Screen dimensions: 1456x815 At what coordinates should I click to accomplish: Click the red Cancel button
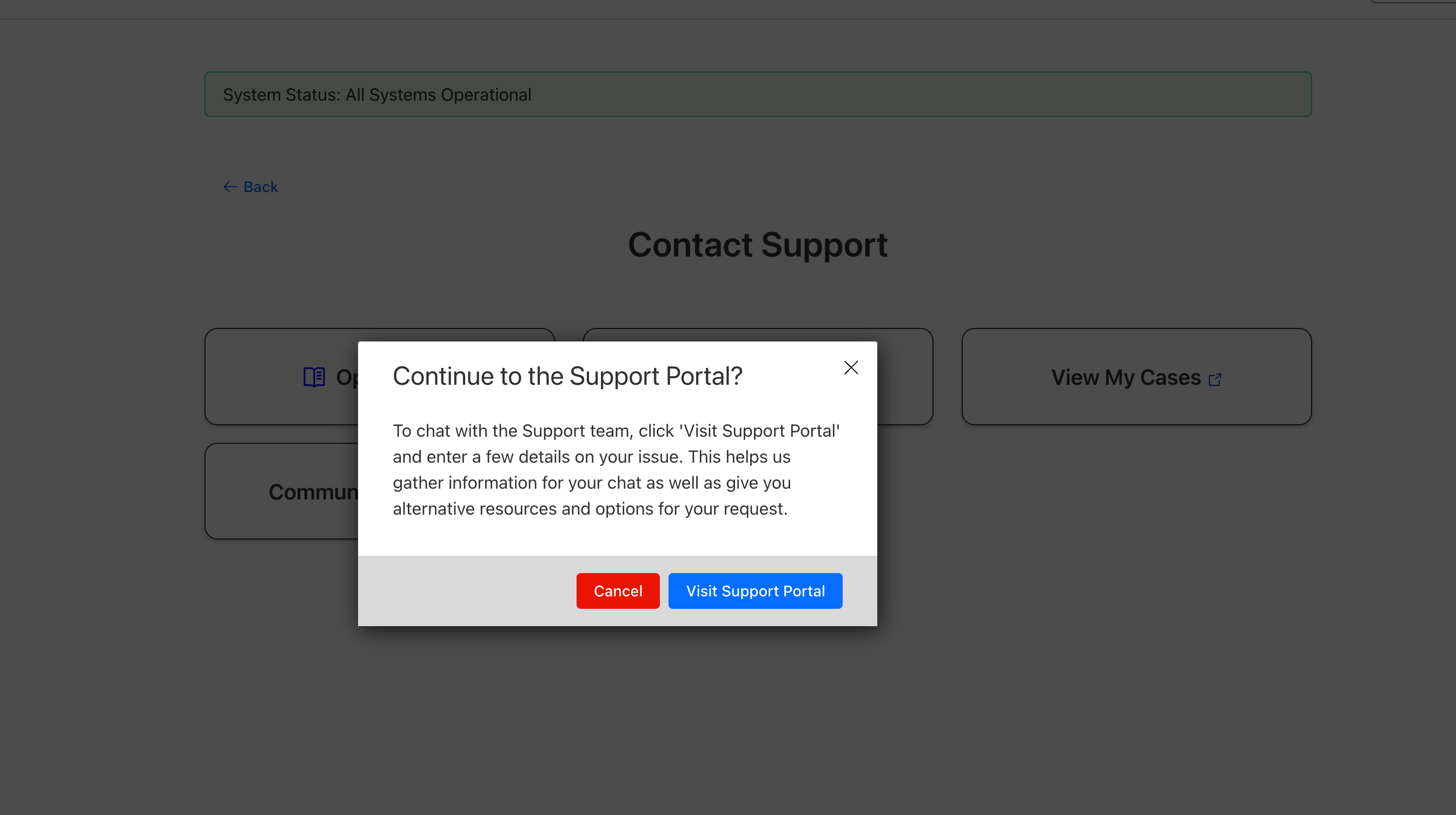pyautogui.click(x=617, y=590)
